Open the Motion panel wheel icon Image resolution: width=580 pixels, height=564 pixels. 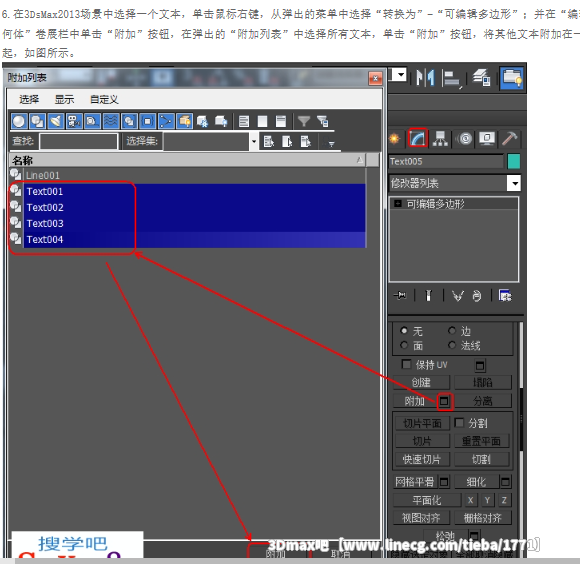[465, 139]
